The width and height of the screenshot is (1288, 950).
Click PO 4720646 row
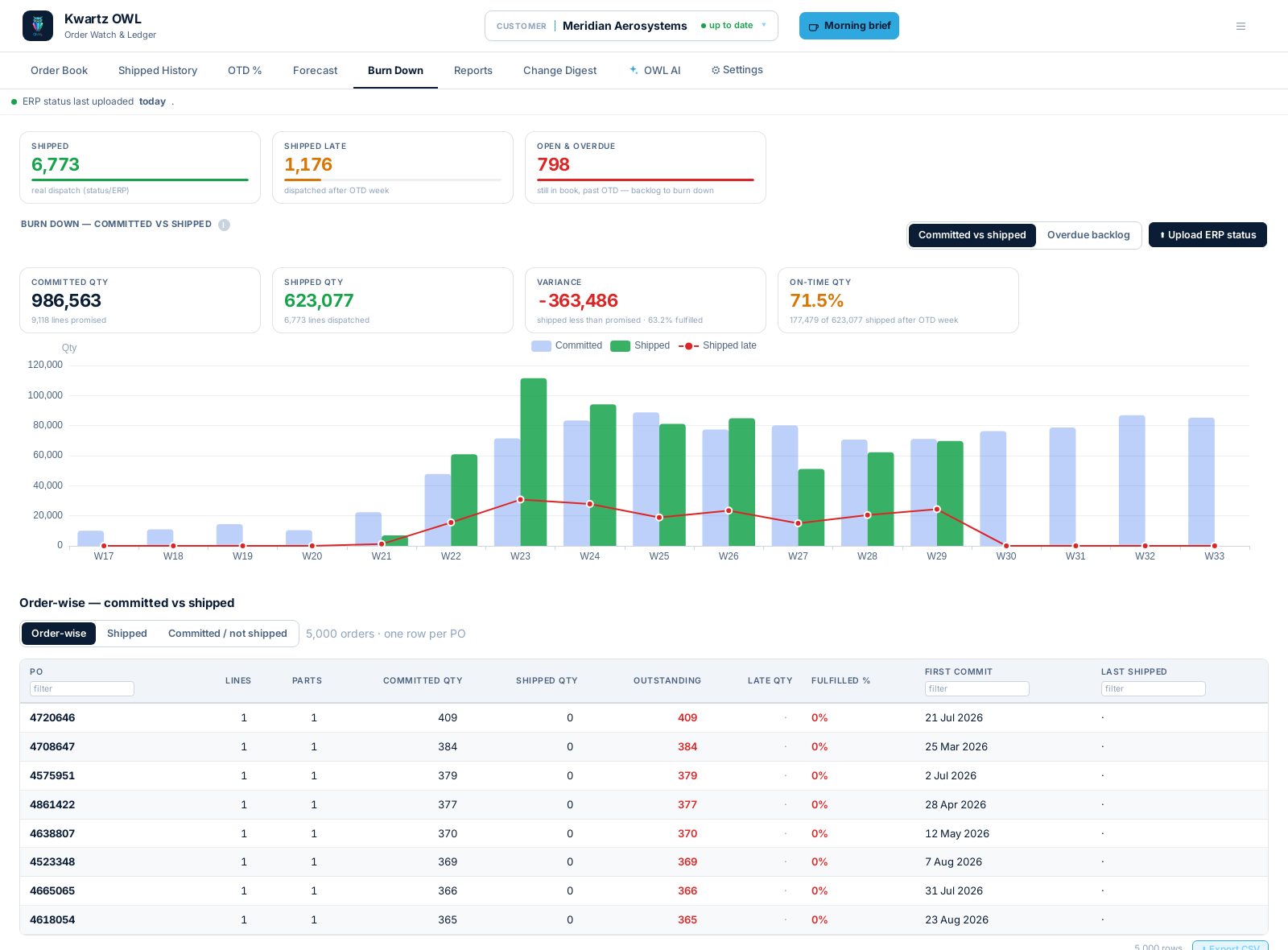click(644, 718)
